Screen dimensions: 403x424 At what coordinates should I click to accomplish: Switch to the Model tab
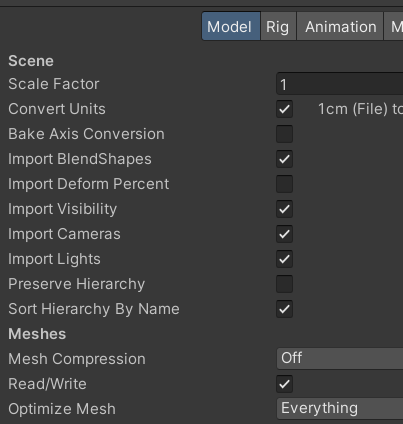coord(231,26)
